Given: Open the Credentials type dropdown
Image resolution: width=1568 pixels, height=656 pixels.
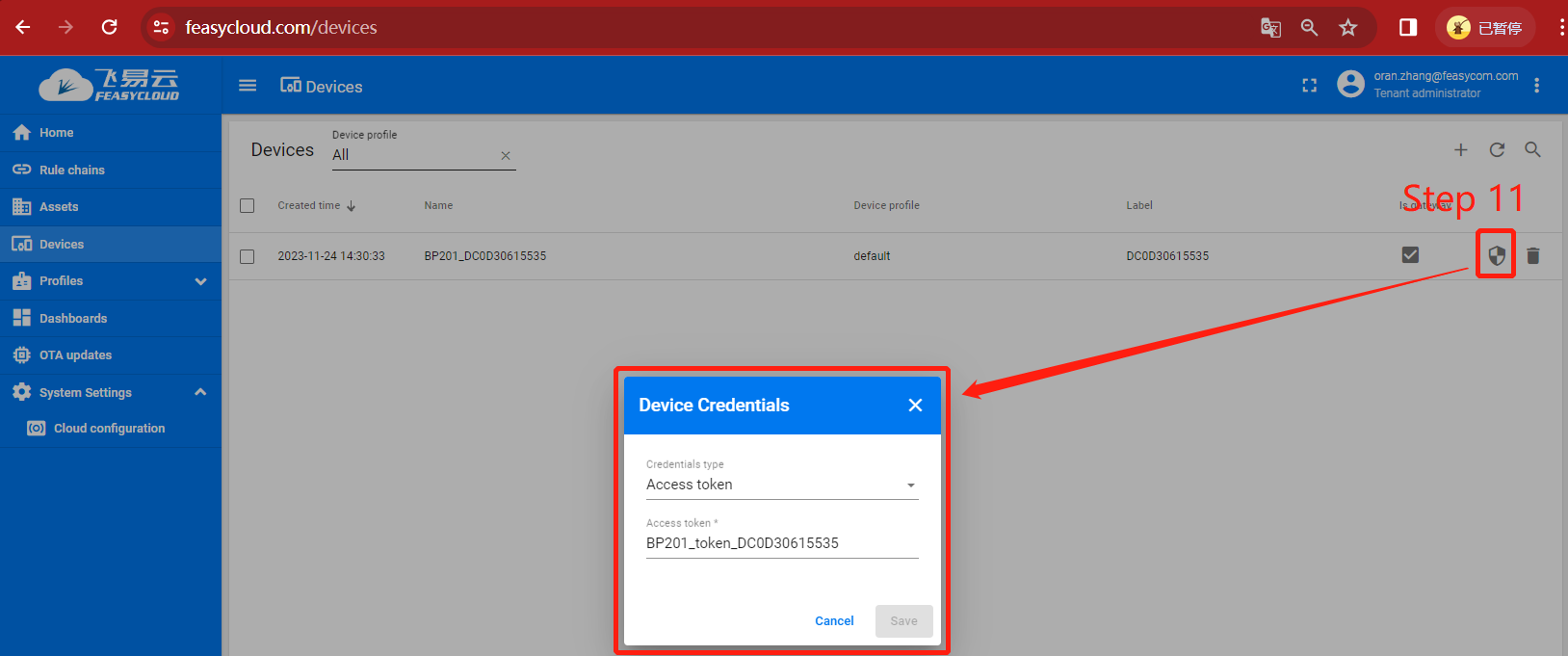Looking at the screenshot, I should [781, 485].
